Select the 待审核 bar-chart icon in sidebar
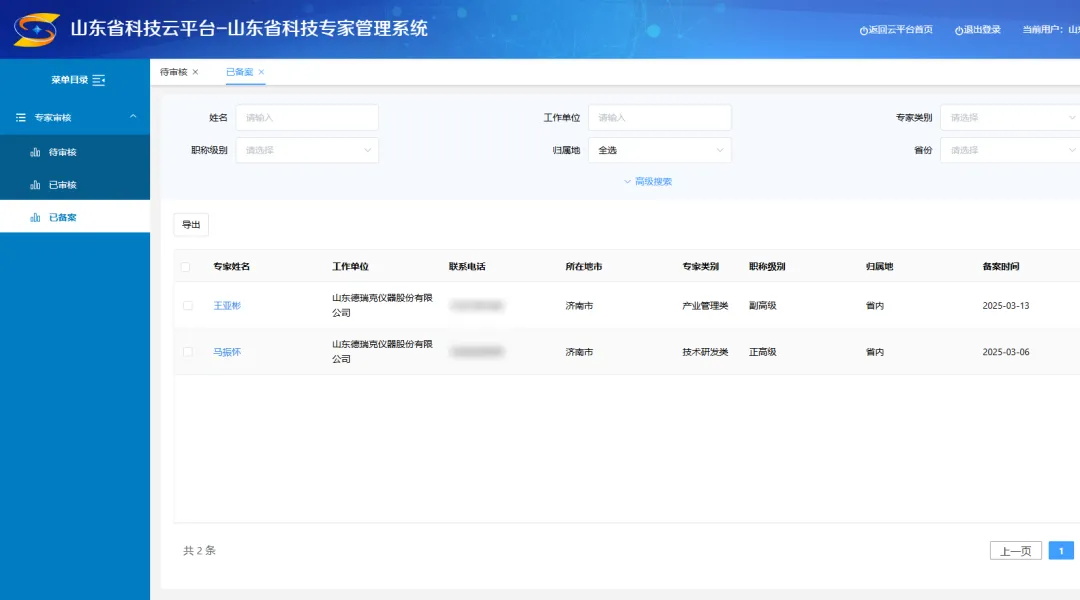 pyautogui.click(x=34, y=152)
